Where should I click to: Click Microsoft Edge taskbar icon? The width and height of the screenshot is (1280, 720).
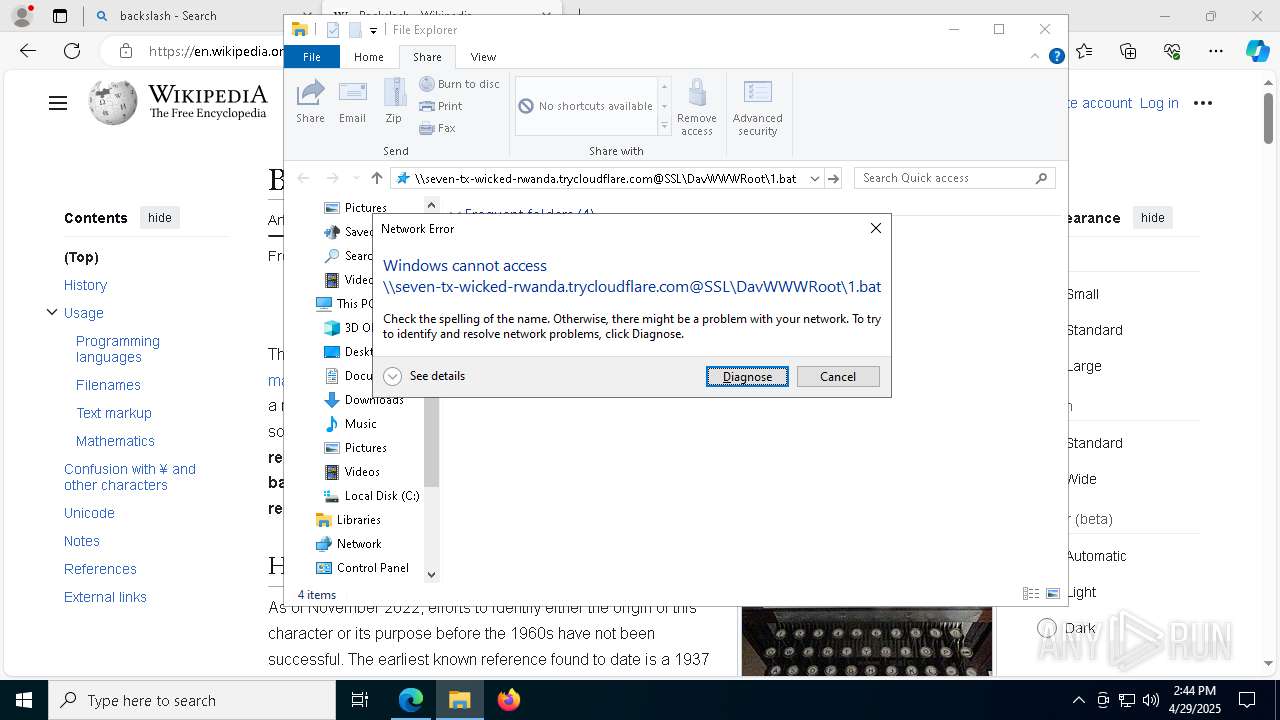pyautogui.click(x=411, y=700)
